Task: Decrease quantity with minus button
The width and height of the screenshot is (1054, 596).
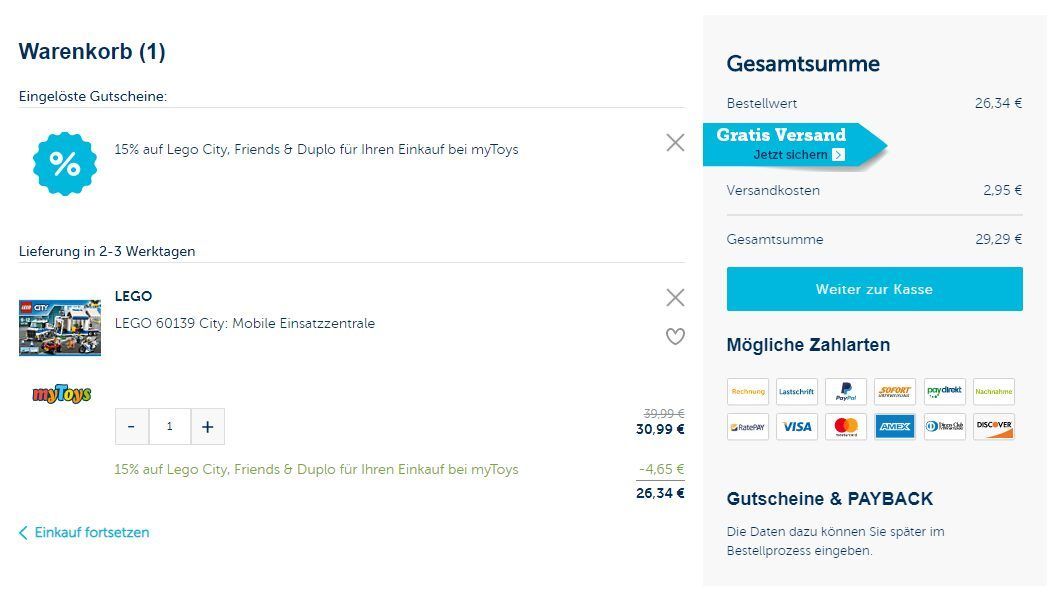Action: (x=131, y=427)
